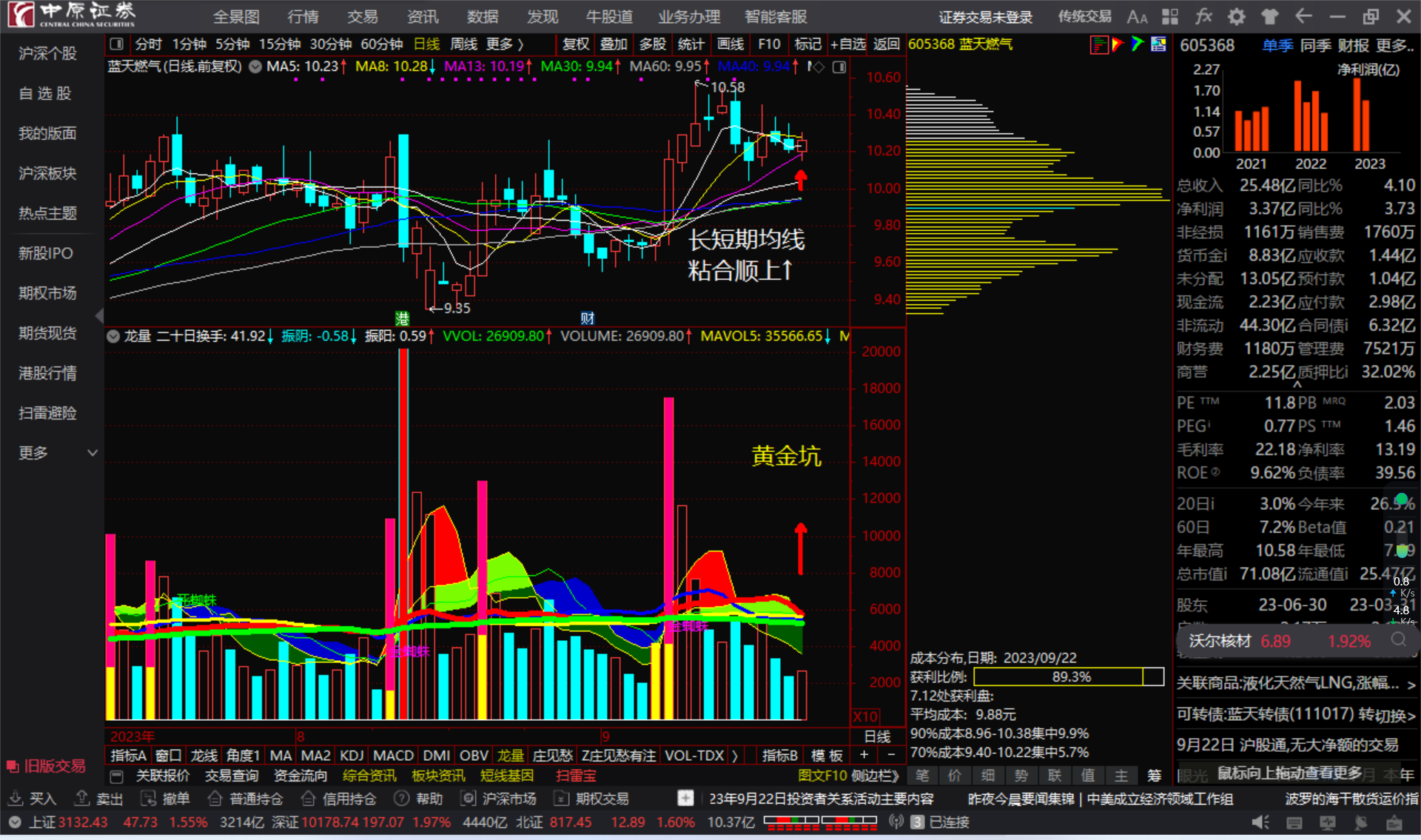Open the fx formula manager icon
The image size is (1421, 840).
(x=1203, y=16)
